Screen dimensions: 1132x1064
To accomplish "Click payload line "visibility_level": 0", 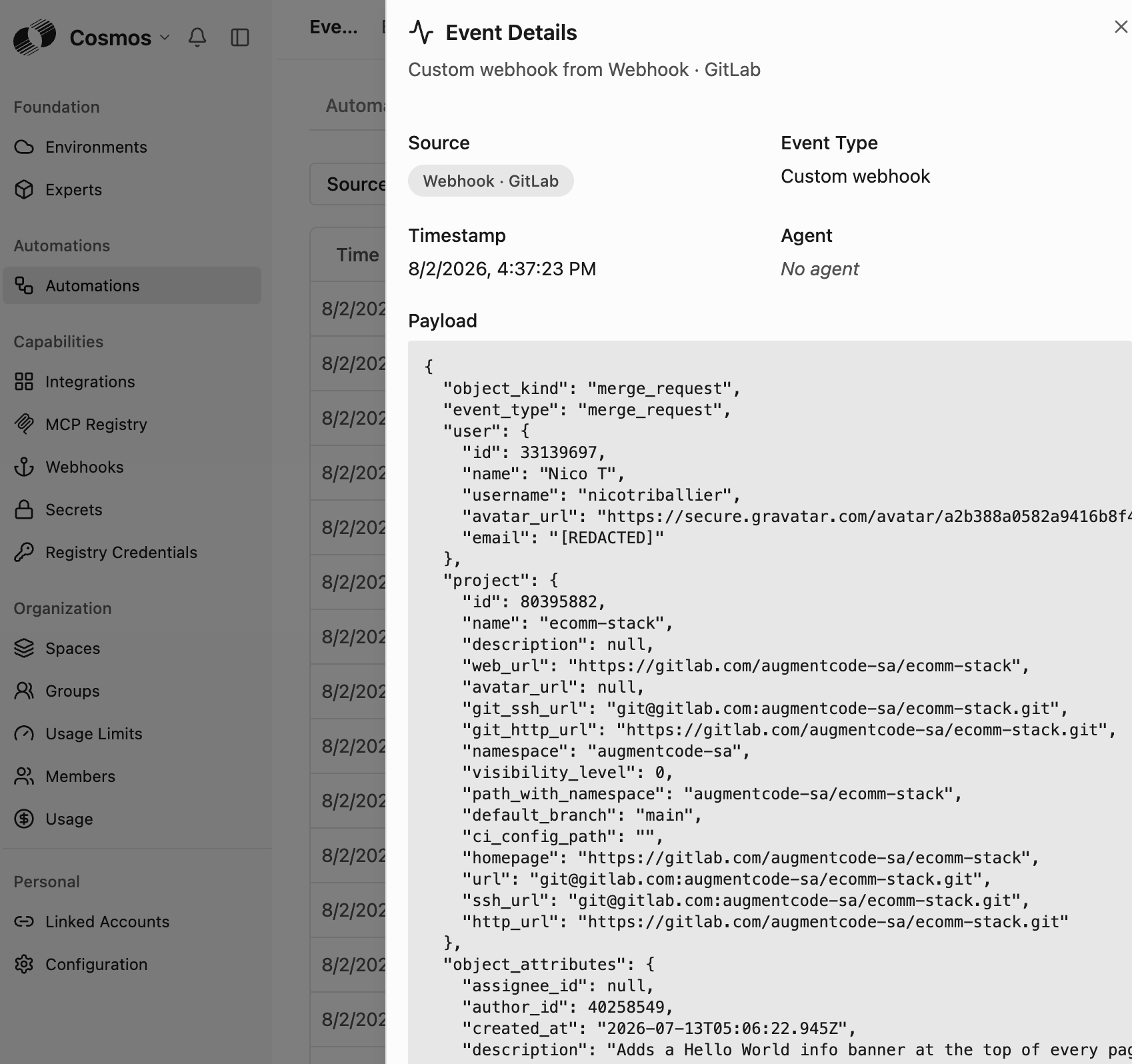I will [568, 773].
